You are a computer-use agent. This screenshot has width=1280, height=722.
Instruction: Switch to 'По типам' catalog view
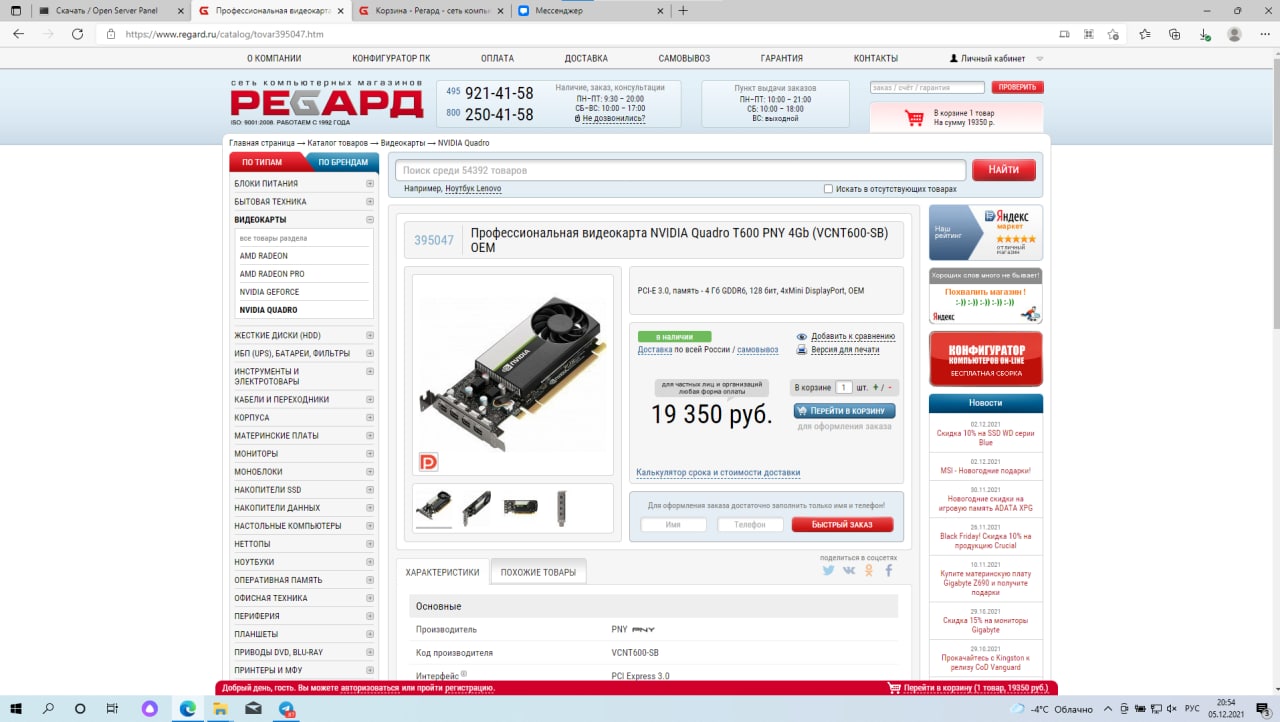click(261, 162)
